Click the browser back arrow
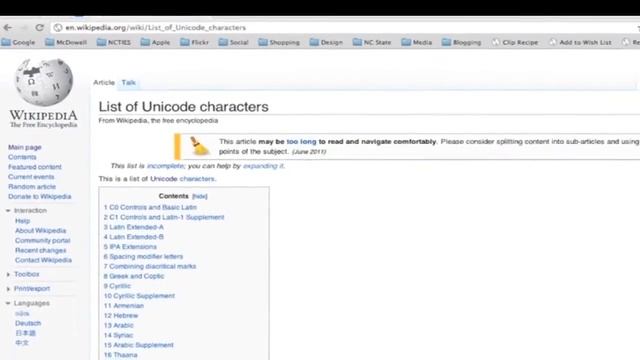 click(x=7, y=28)
